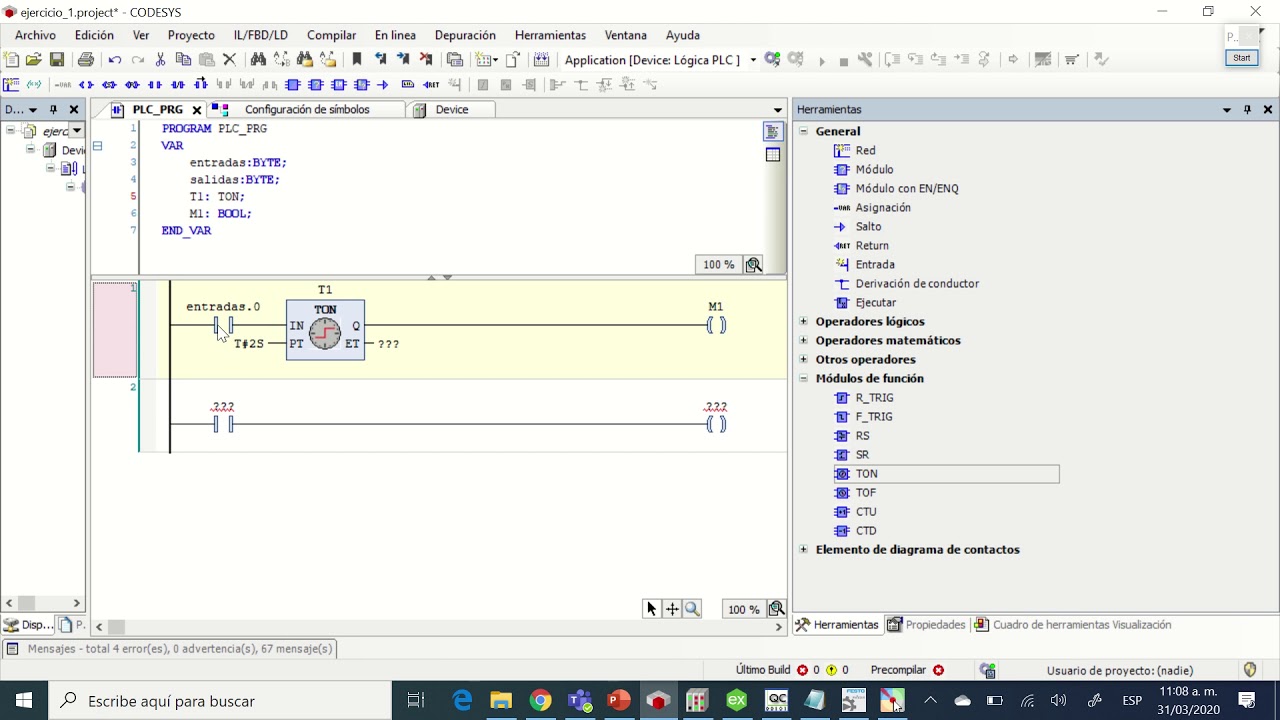Open the Propiedades panel tab
The width and height of the screenshot is (1280, 720).
tap(927, 625)
